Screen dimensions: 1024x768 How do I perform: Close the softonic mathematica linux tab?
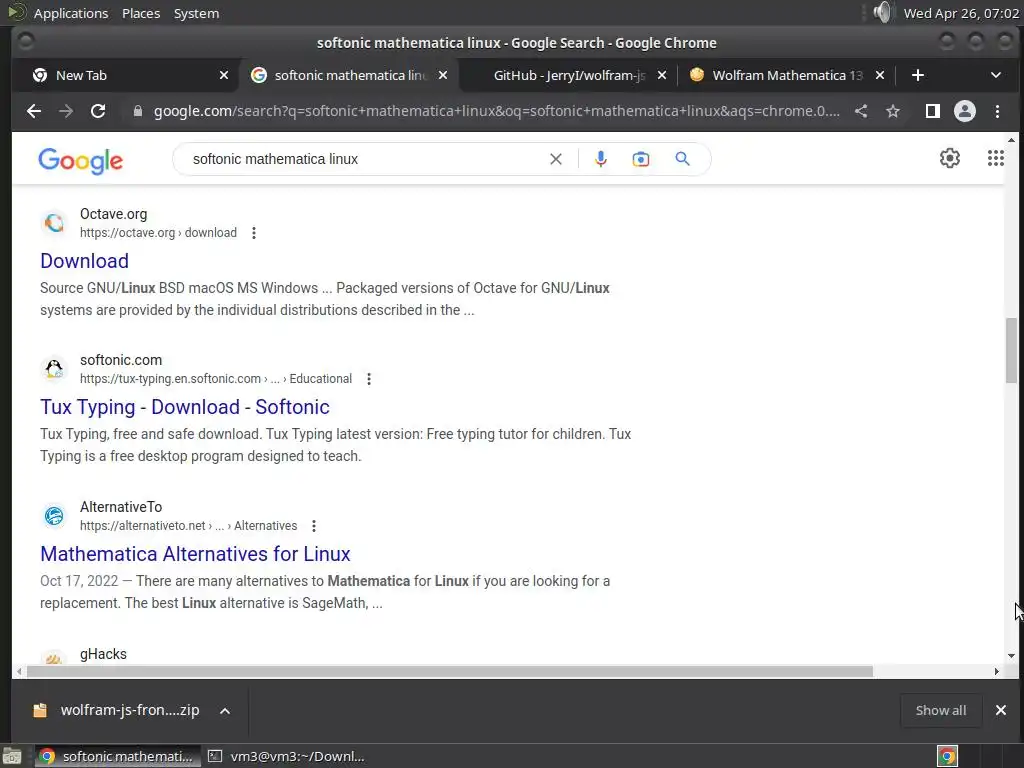[x=443, y=75]
